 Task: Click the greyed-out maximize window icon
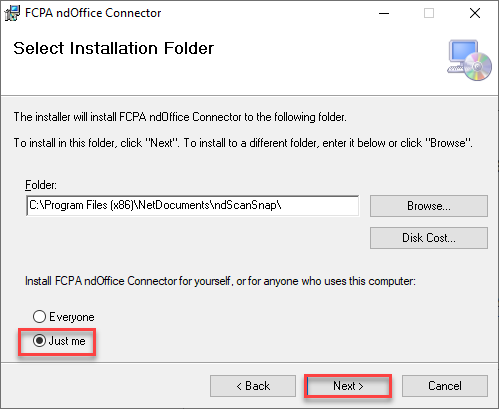429,13
